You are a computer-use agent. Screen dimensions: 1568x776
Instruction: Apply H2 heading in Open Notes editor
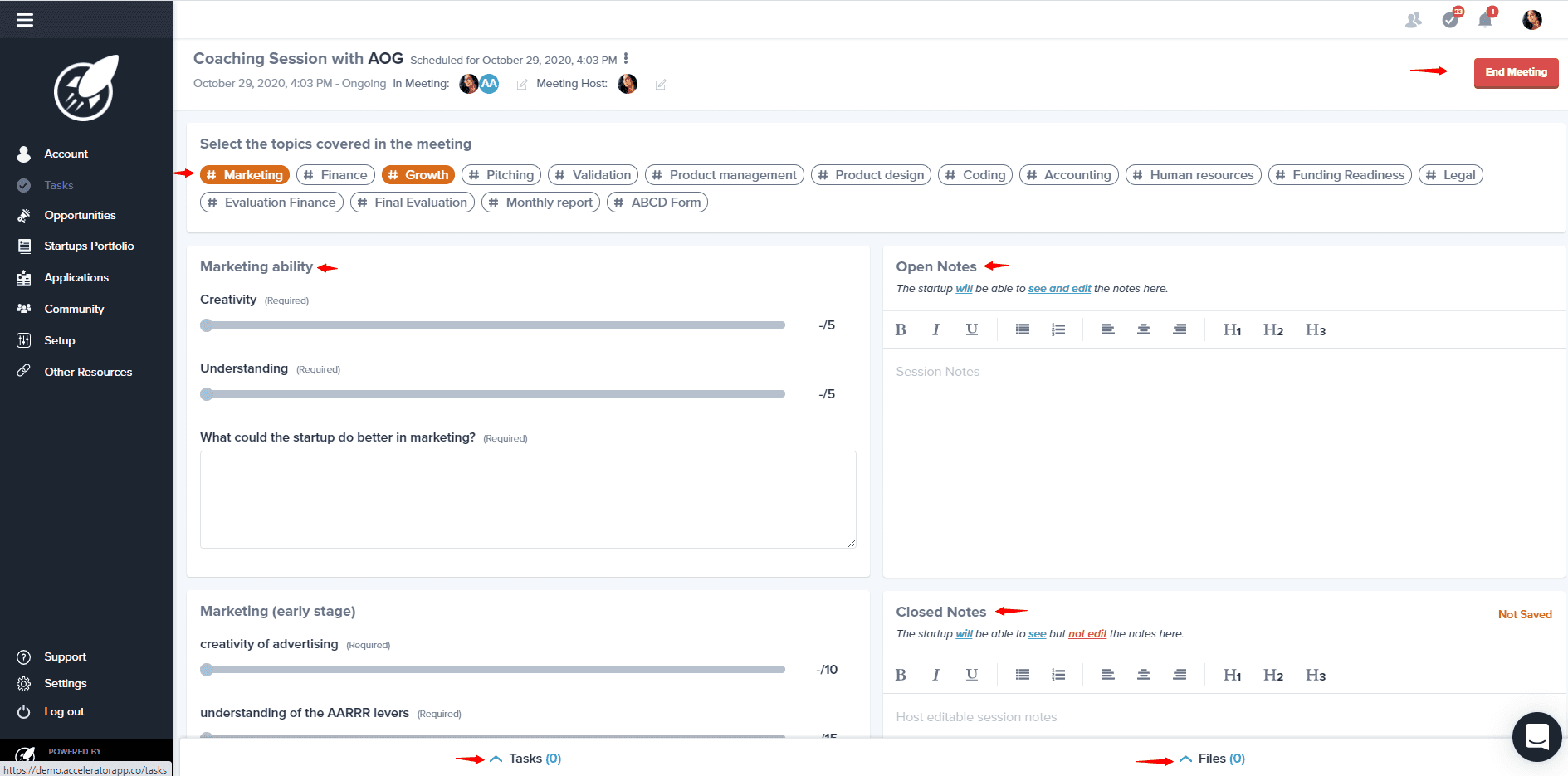[x=1273, y=329]
